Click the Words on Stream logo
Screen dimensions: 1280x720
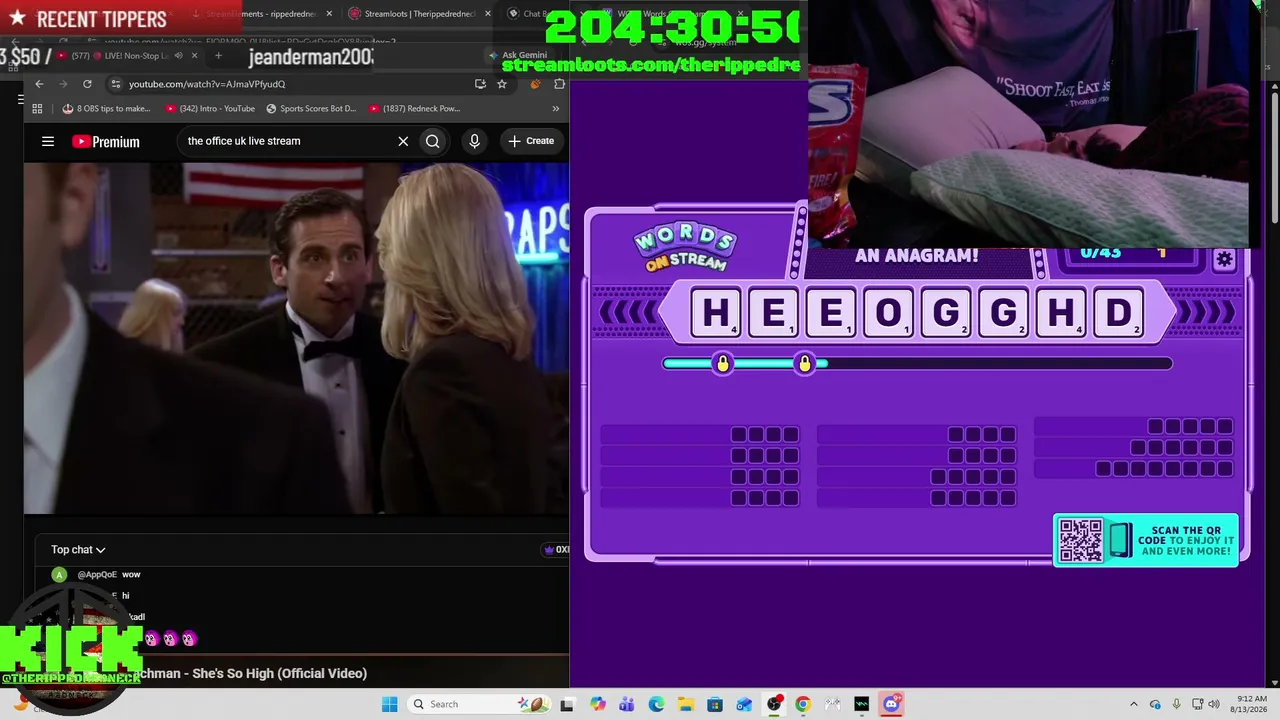tap(686, 248)
